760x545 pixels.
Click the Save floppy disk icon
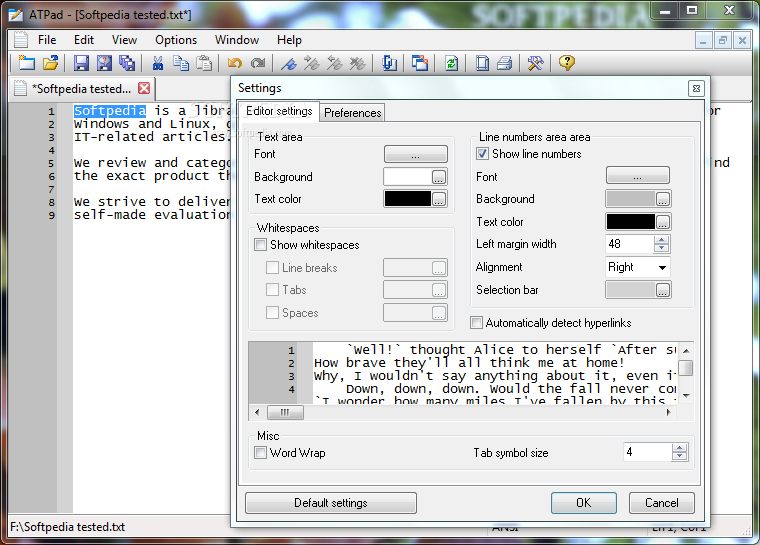(81, 63)
